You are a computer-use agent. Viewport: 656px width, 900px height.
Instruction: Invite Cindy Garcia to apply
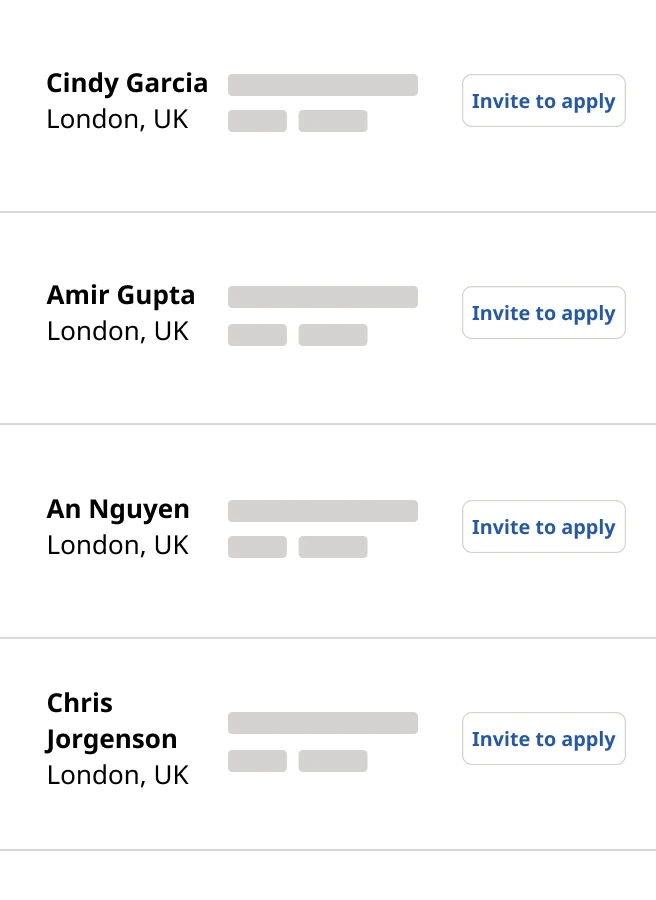(x=543, y=101)
